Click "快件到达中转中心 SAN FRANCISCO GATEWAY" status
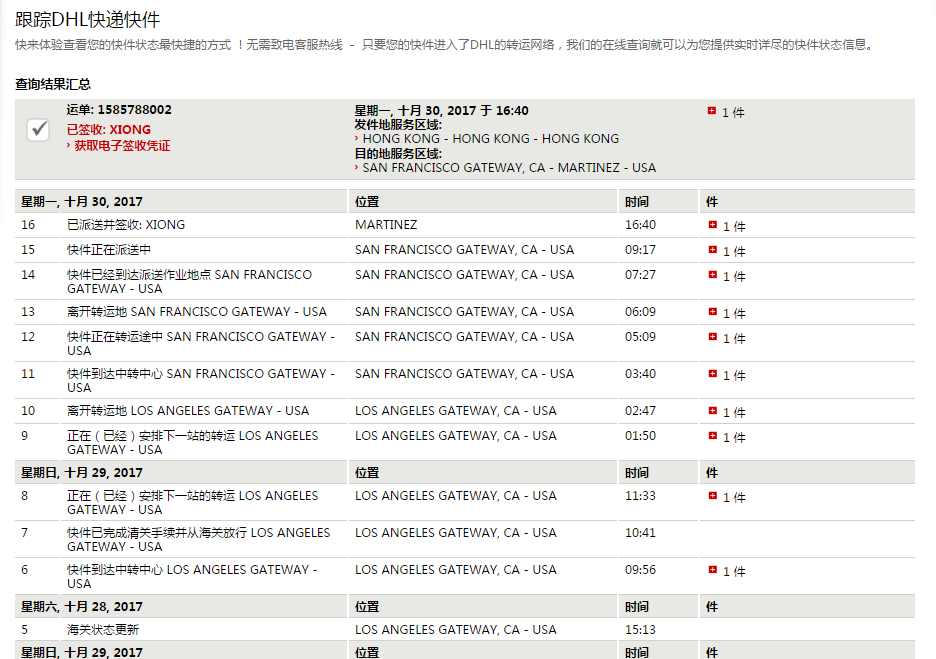 [201, 380]
